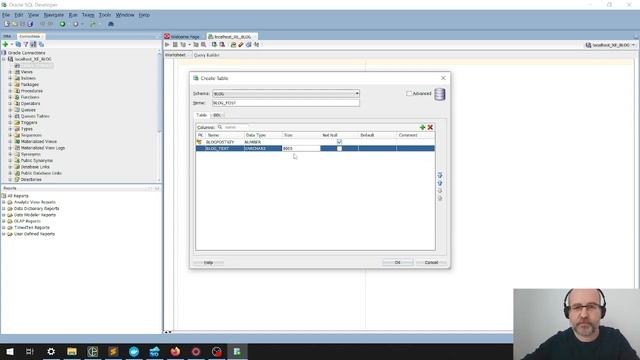Click the refresh icon in Connections panel toolbar
Image resolution: width=640 pixels, height=360 pixels.
point(18,44)
